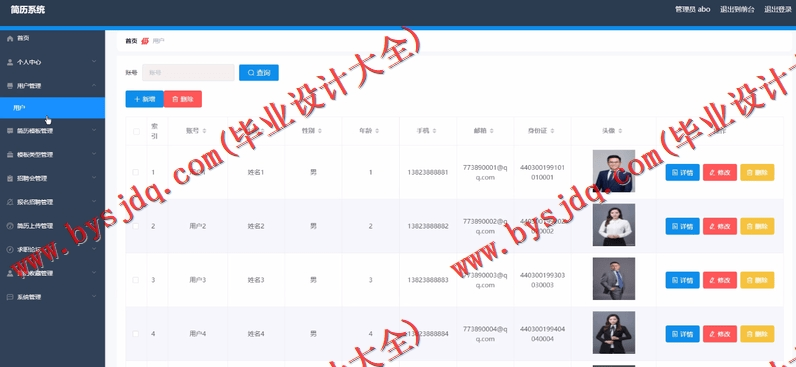796x367 pixels.
Task: Collapse 用户管理 with its chevron
Action: pyautogui.click(x=94, y=86)
